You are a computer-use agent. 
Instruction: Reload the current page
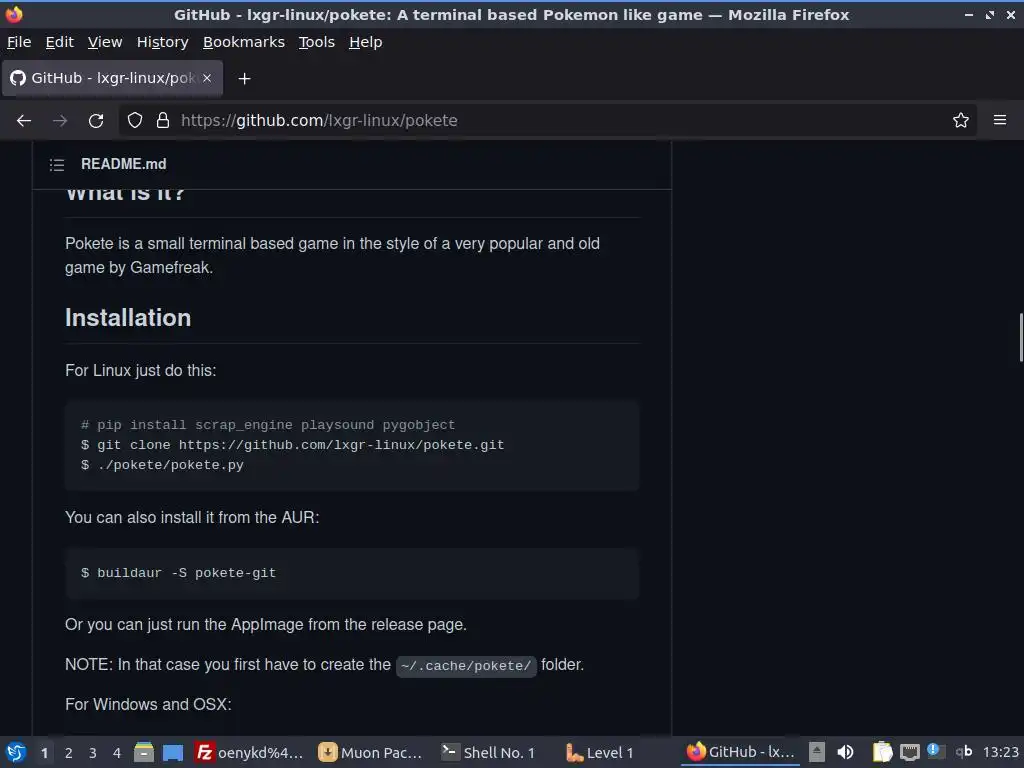(x=96, y=120)
